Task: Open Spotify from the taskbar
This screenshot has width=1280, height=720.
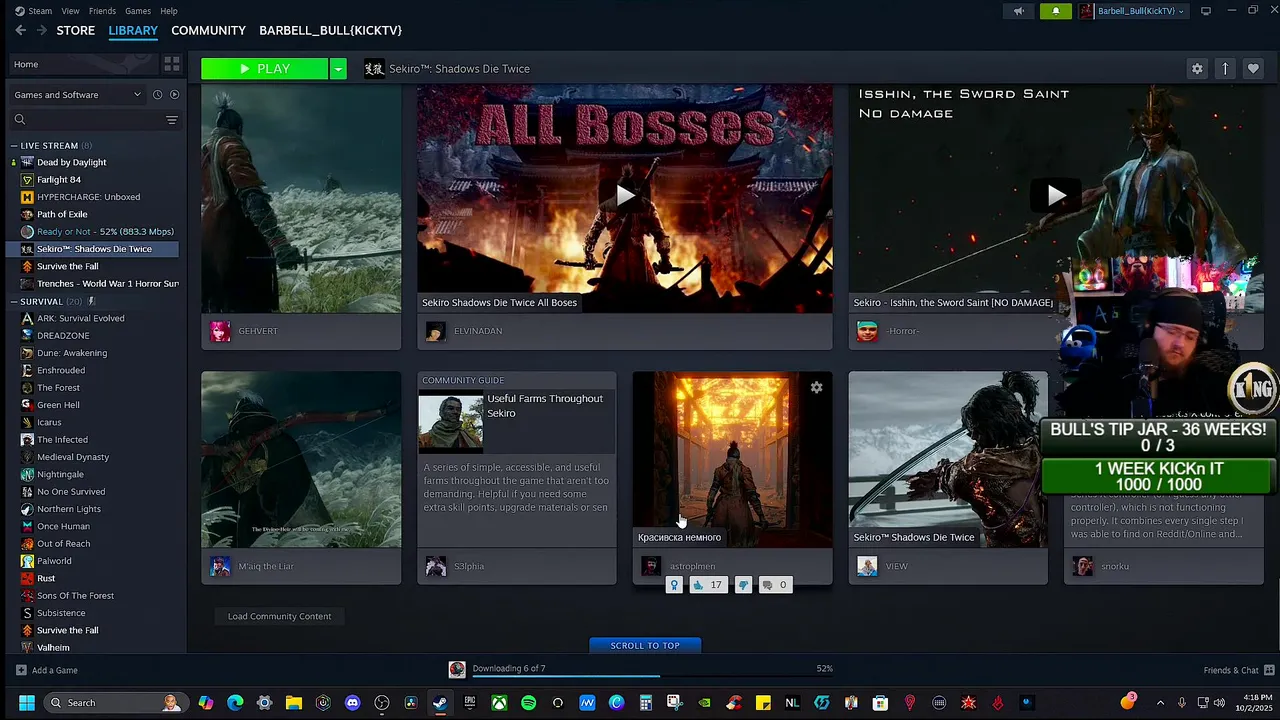Action: tap(528, 703)
